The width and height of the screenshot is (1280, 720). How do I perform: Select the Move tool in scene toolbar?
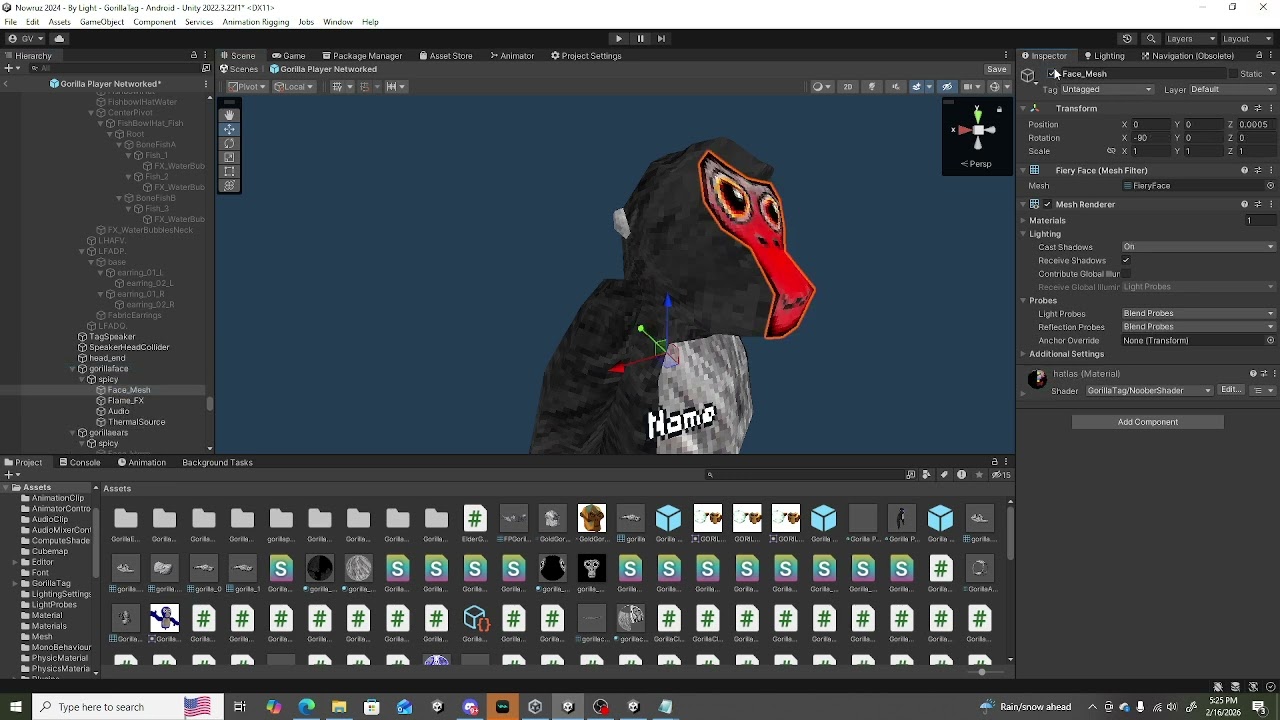[x=229, y=129]
